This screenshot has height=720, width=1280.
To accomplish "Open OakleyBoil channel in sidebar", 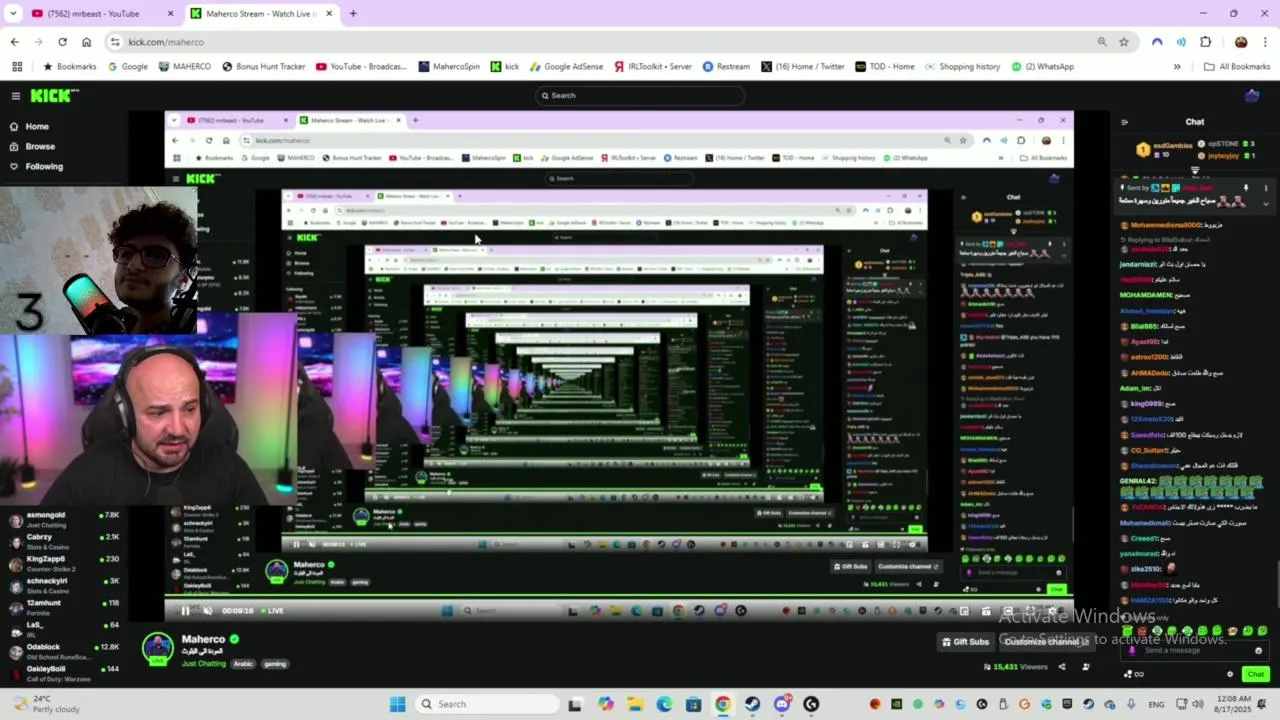I will (62, 673).
